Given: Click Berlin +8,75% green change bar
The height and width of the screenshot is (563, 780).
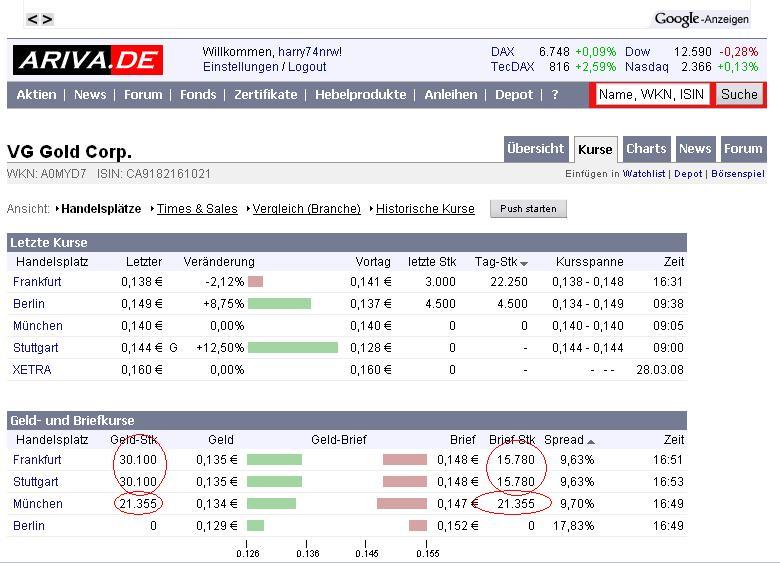Looking at the screenshot, I should coord(280,304).
